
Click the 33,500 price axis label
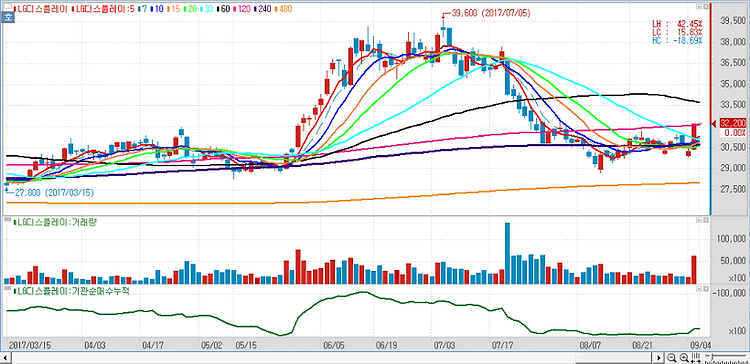click(x=733, y=105)
